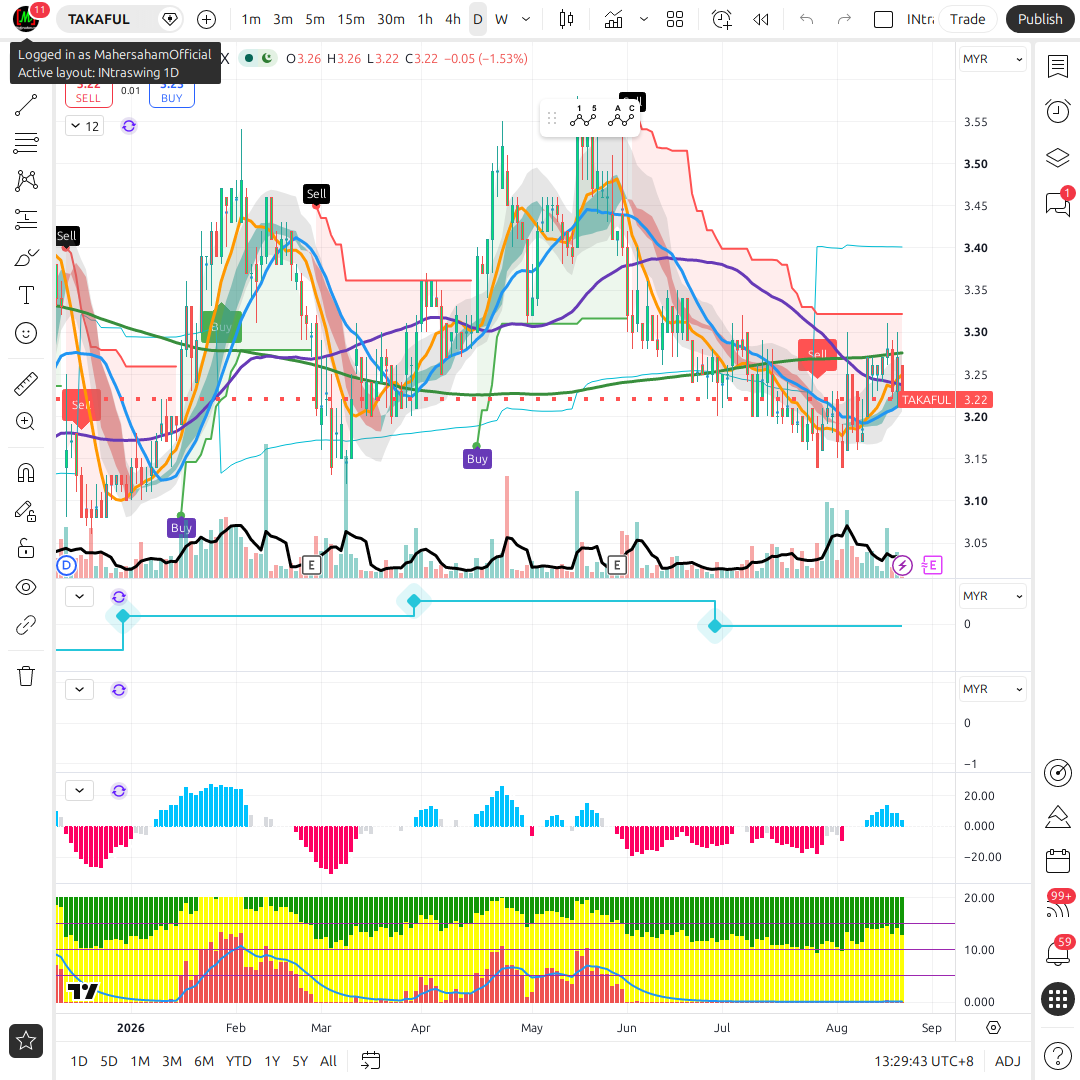This screenshot has width=1080, height=1080.
Task: Set the chart range to 3M
Action: click(172, 1061)
